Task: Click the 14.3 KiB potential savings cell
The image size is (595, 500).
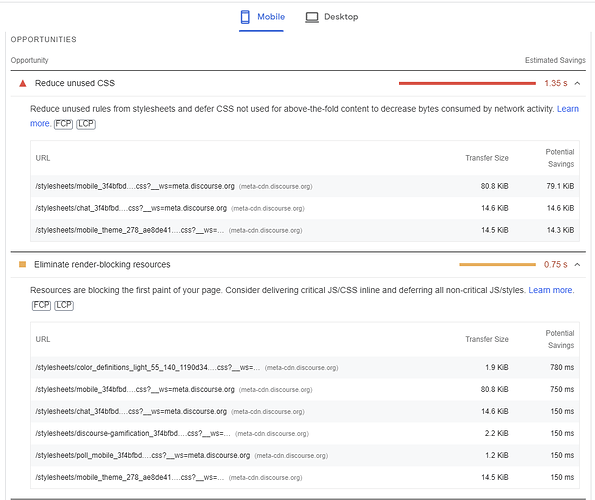Action: point(560,230)
